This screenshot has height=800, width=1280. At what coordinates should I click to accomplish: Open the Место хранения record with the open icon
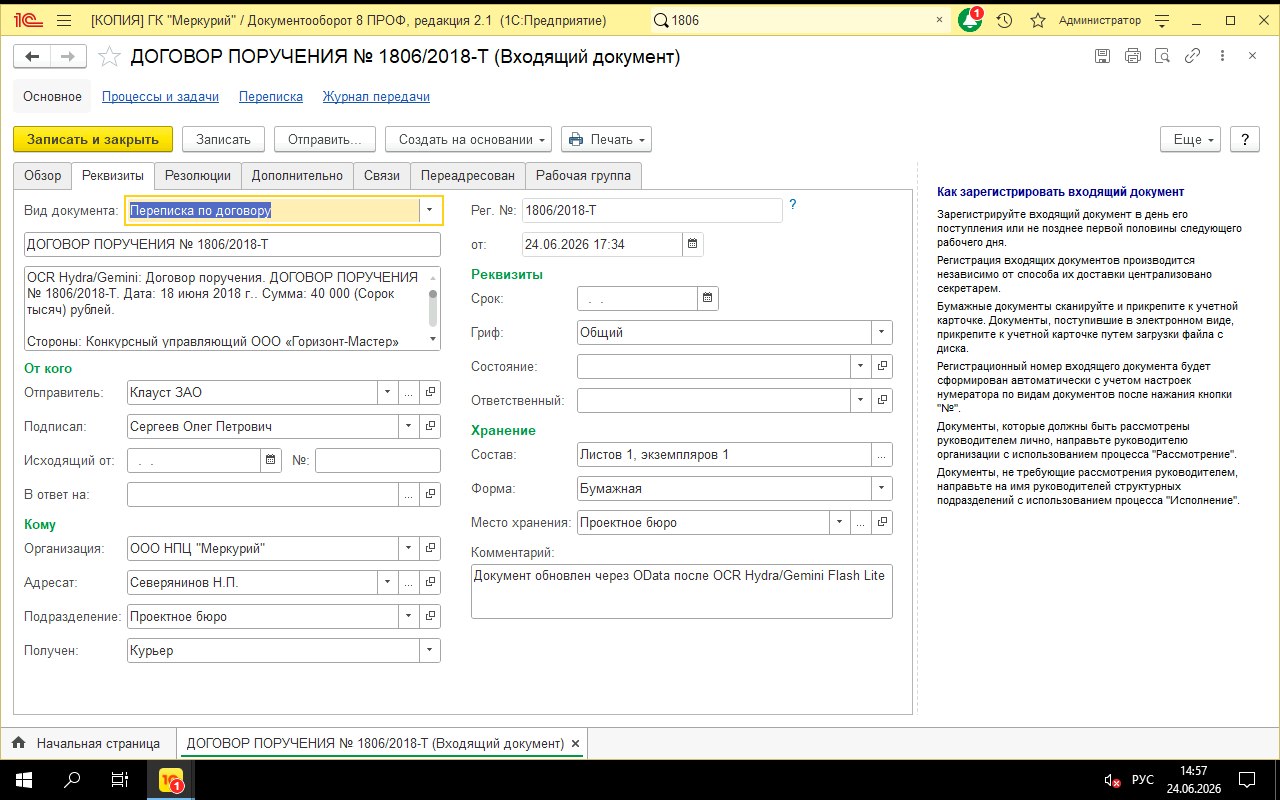point(882,522)
